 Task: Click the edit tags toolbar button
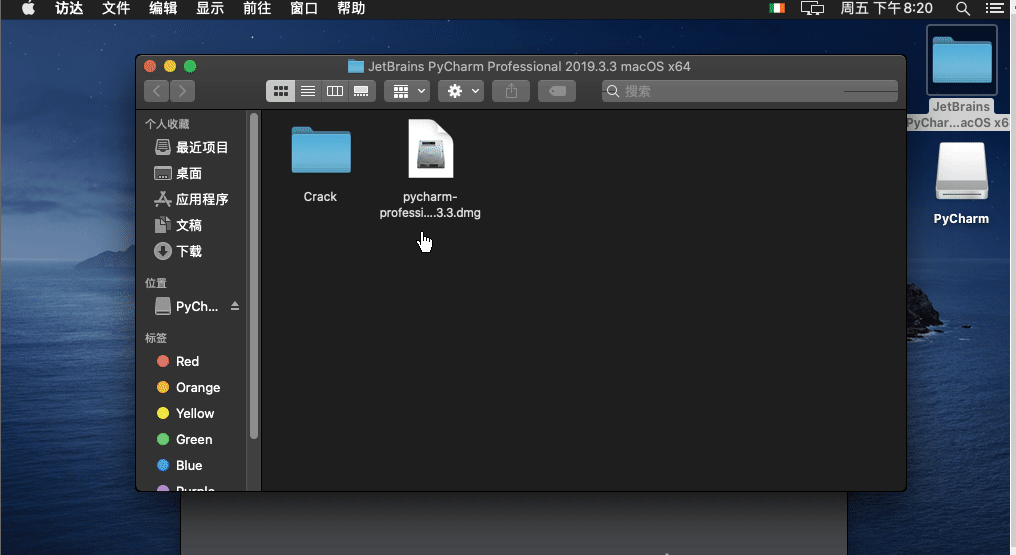pos(557,91)
